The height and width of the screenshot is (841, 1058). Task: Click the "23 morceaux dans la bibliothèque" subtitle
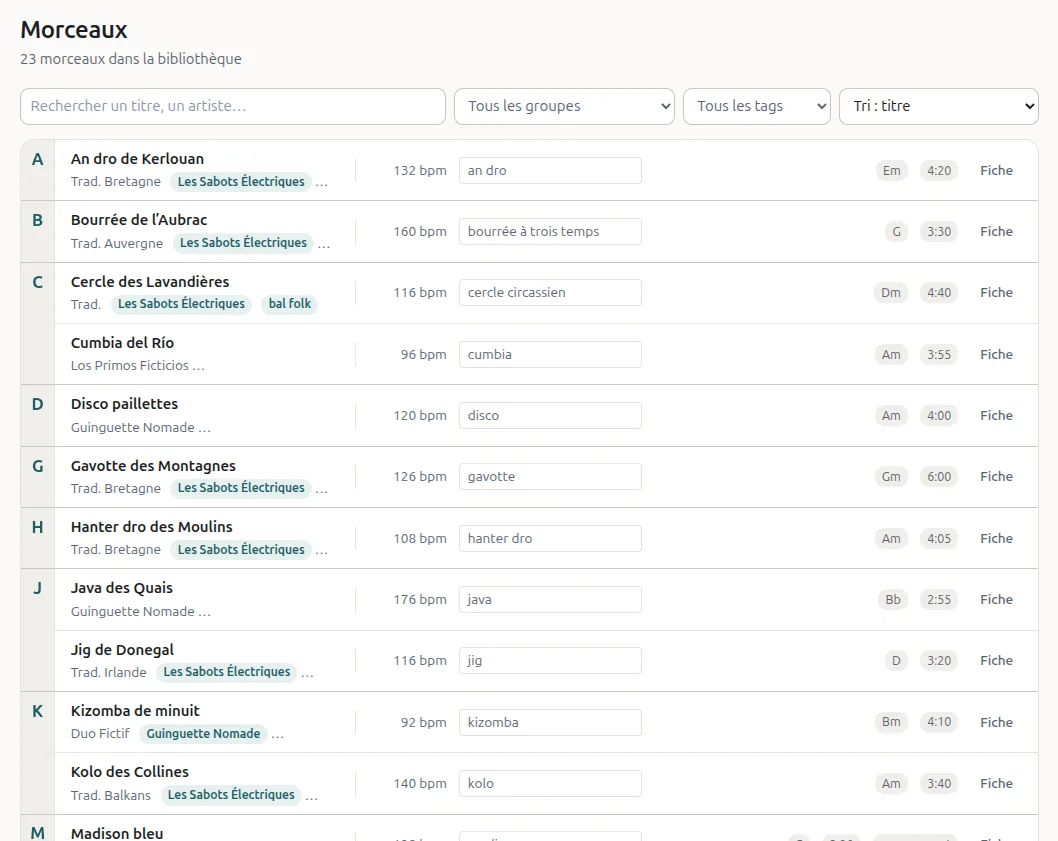[131, 59]
